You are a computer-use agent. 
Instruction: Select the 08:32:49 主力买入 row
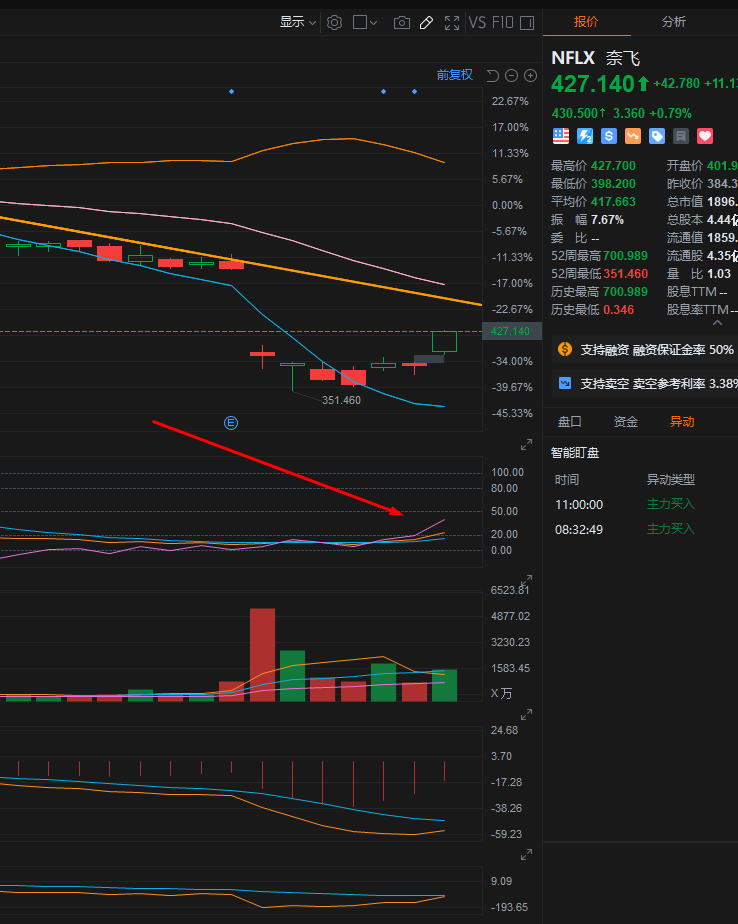point(640,529)
